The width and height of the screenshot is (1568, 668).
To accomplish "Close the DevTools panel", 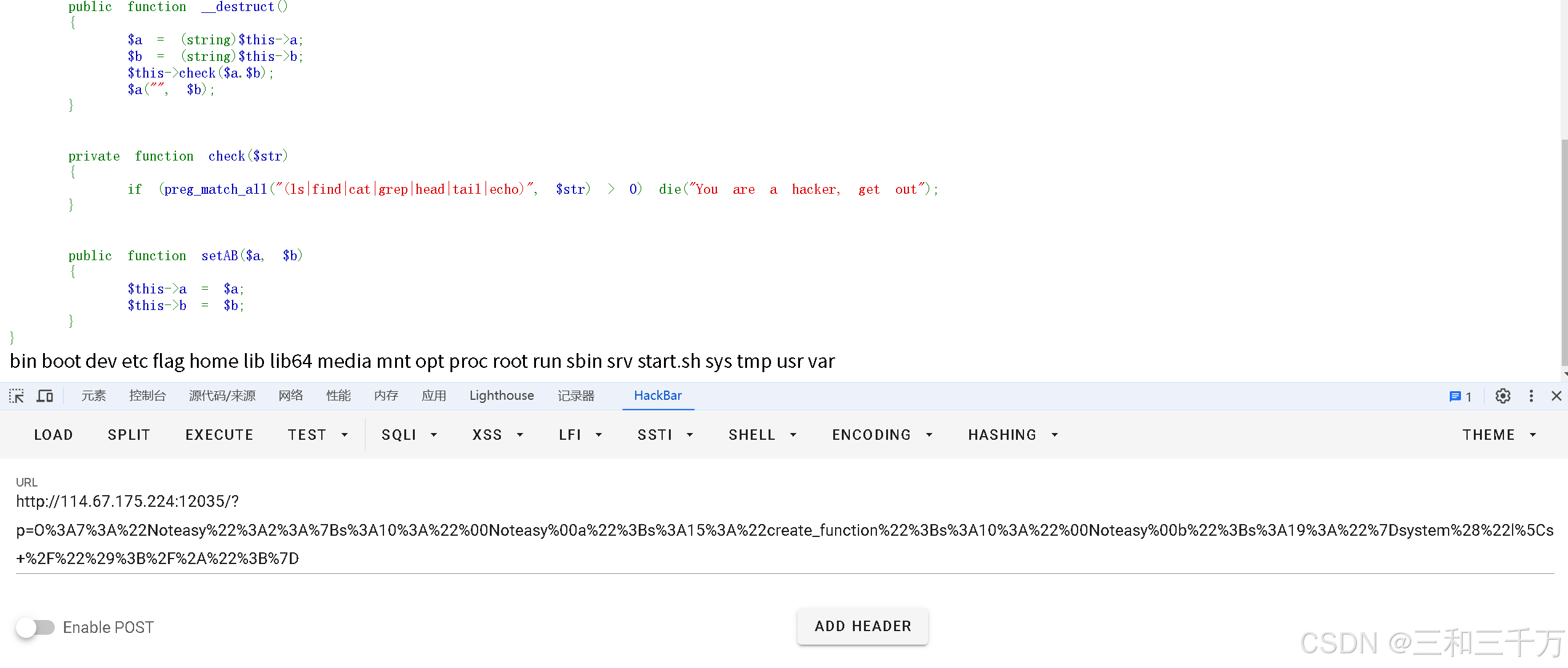I will [1556, 396].
